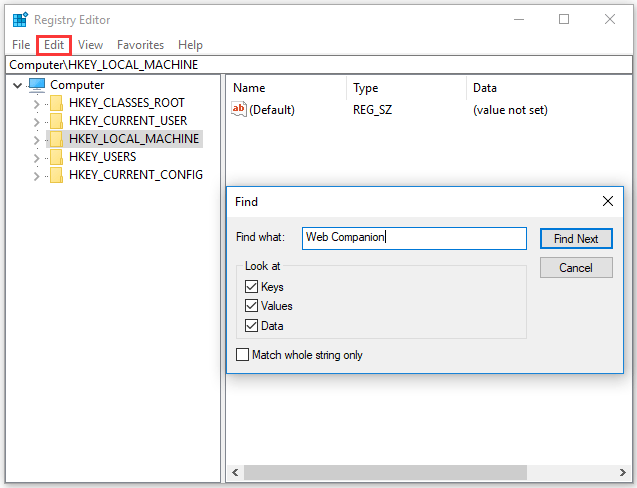Viewport: 637px width, 488px height.
Task: Uncheck the Values checkbox
Action: 251,306
